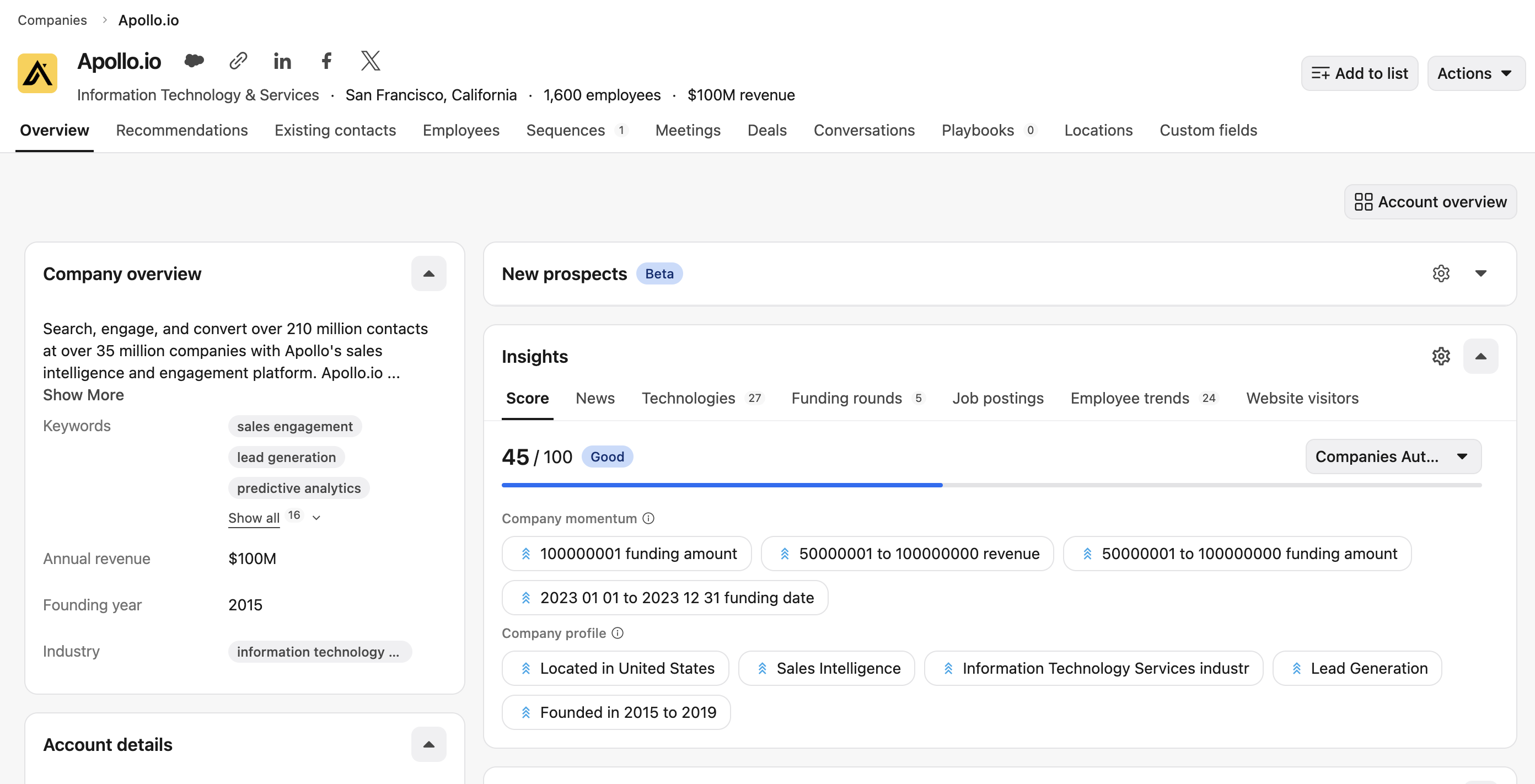Open Insights panel settings gear
1535x784 pixels.
pyautogui.click(x=1441, y=356)
